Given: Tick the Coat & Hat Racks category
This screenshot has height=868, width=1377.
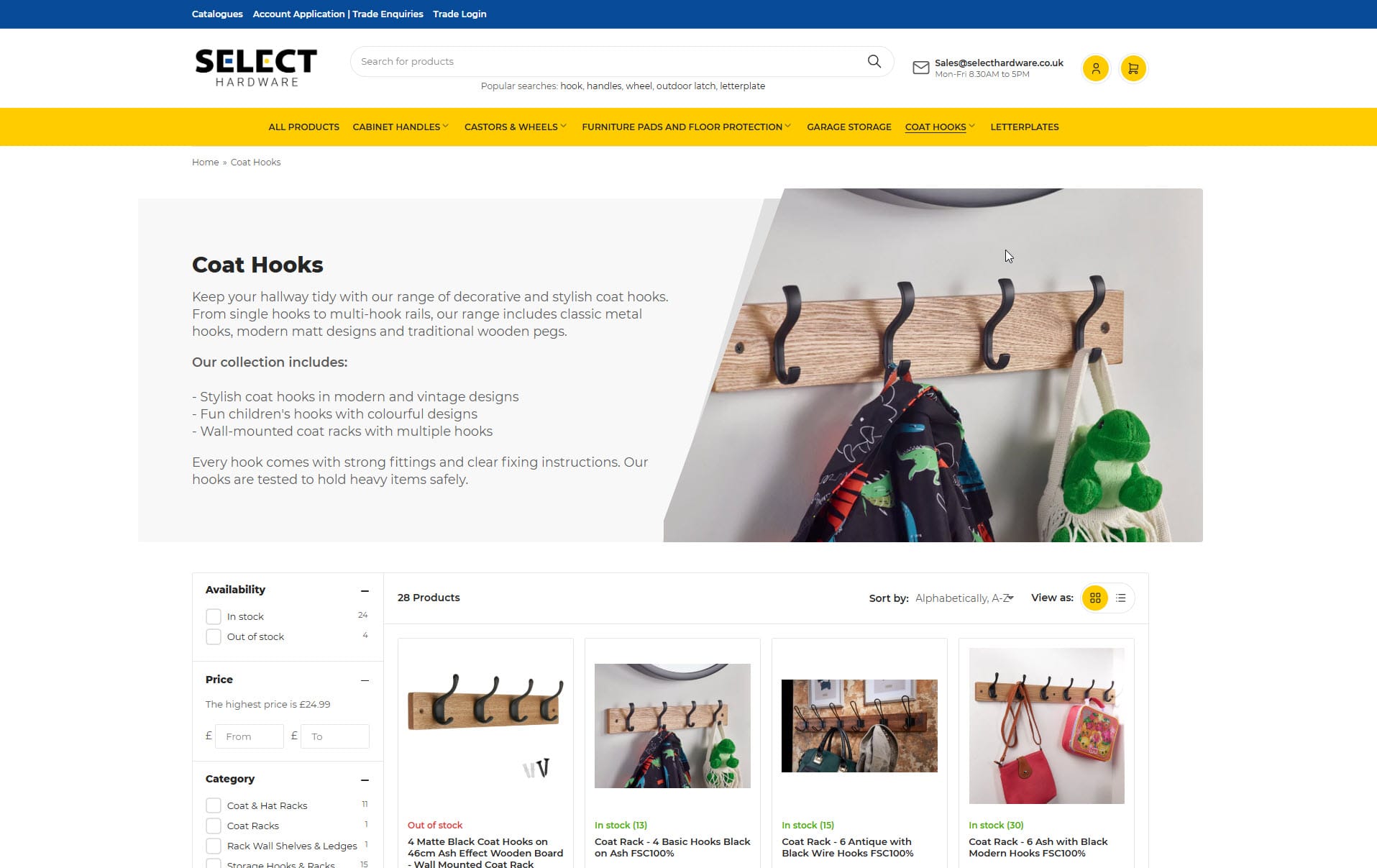Looking at the screenshot, I should [214, 805].
